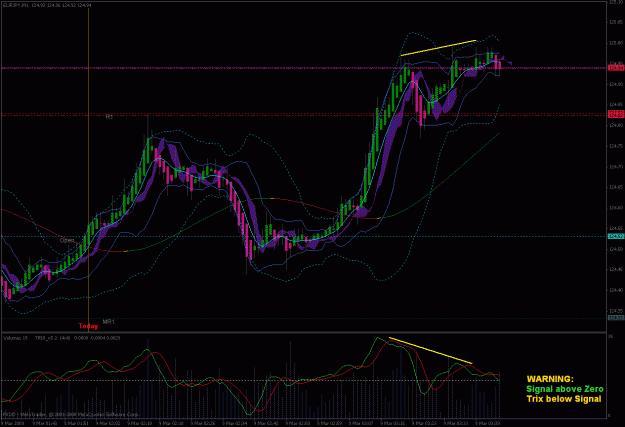Select the cyan dashed Open horizontal line

pos(303,236)
